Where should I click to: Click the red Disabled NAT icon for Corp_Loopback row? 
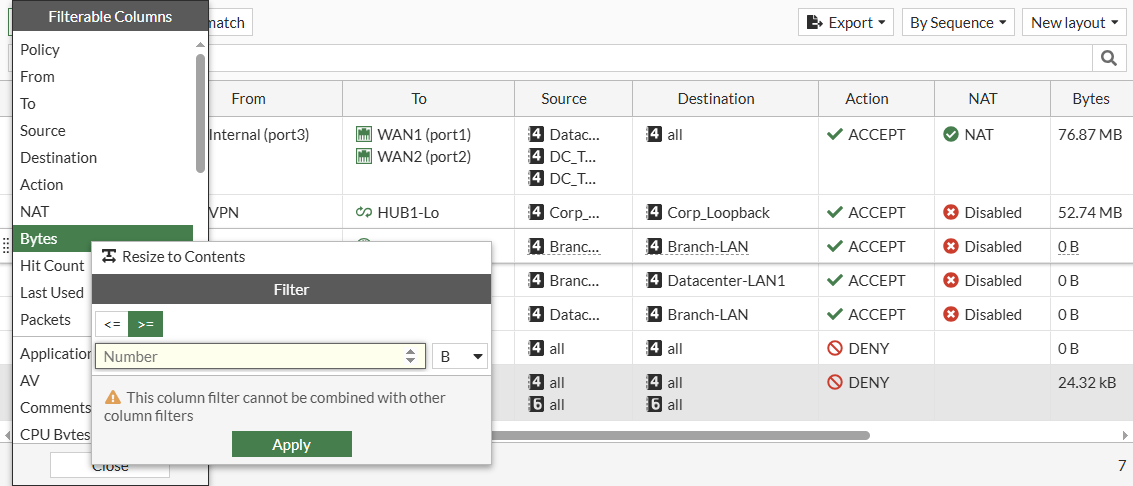click(951, 212)
